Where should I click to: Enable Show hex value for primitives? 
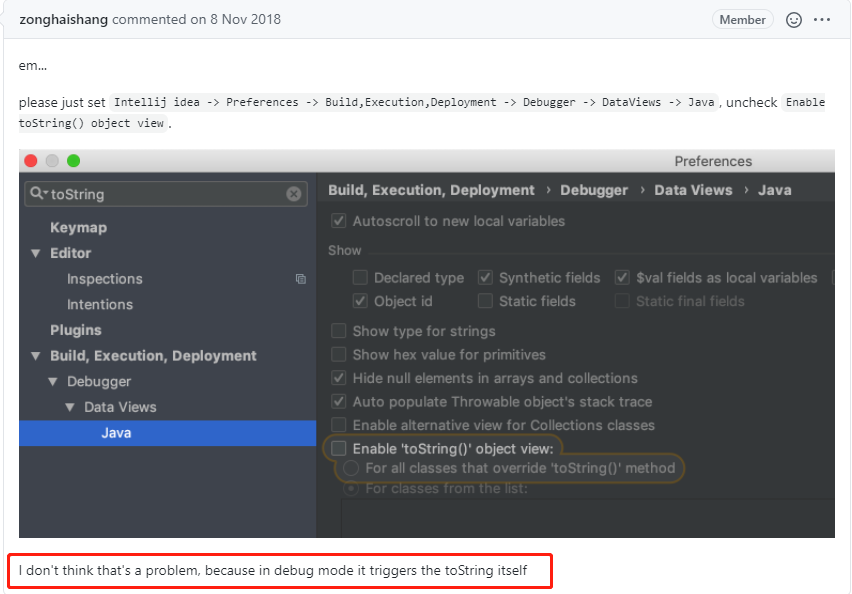(339, 354)
